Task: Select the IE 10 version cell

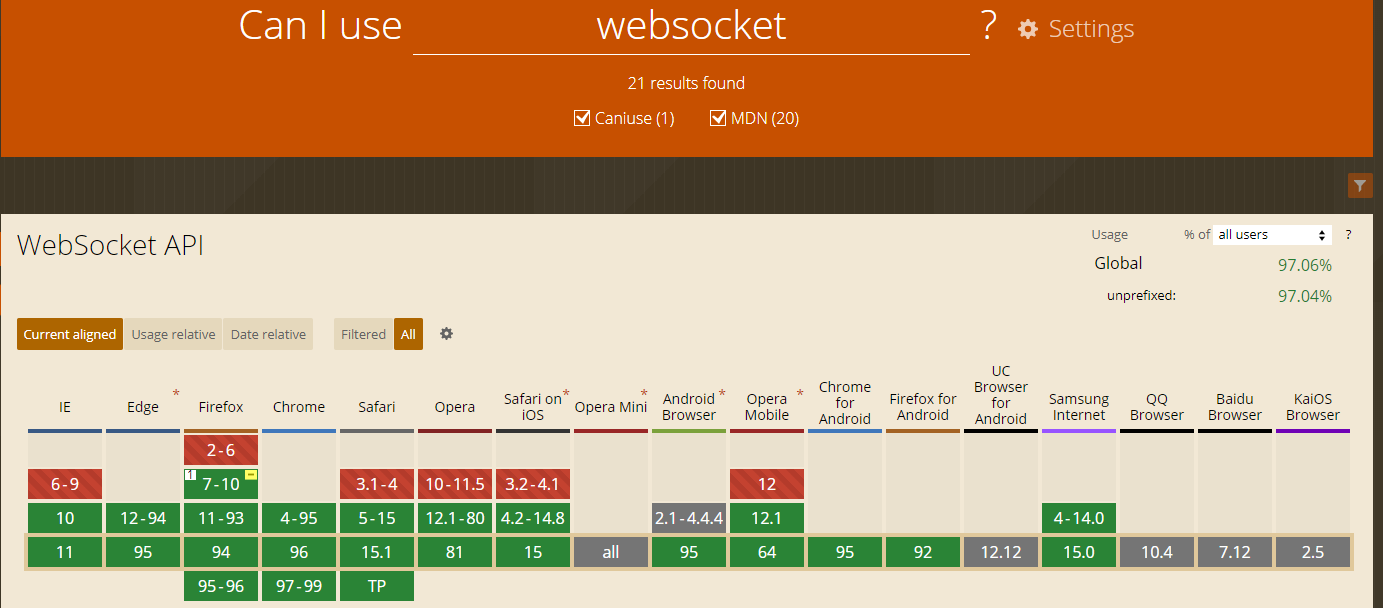Action: pyautogui.click(x=65, y=518)
